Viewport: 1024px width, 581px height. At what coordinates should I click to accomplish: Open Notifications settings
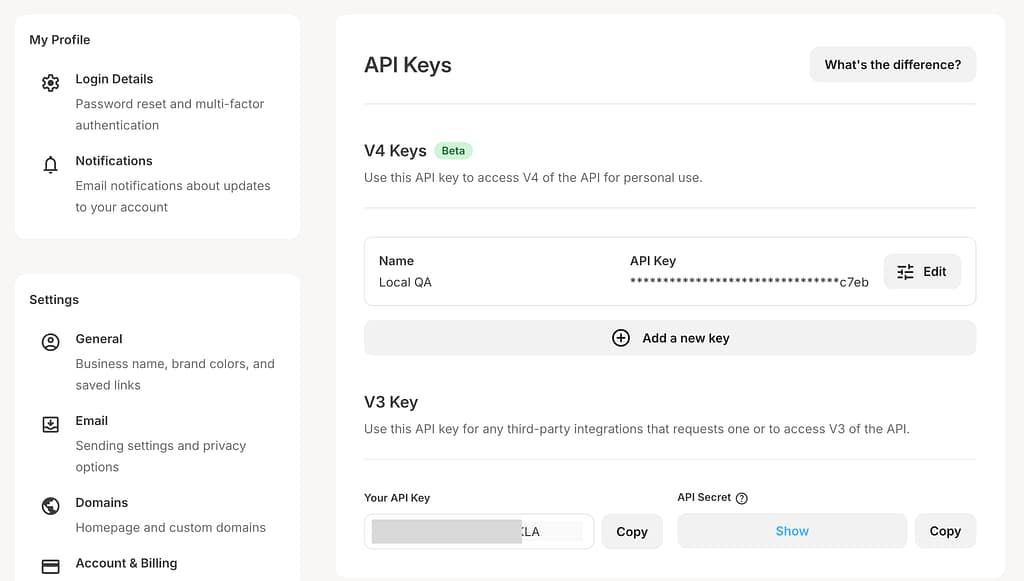tap(114, 161)
